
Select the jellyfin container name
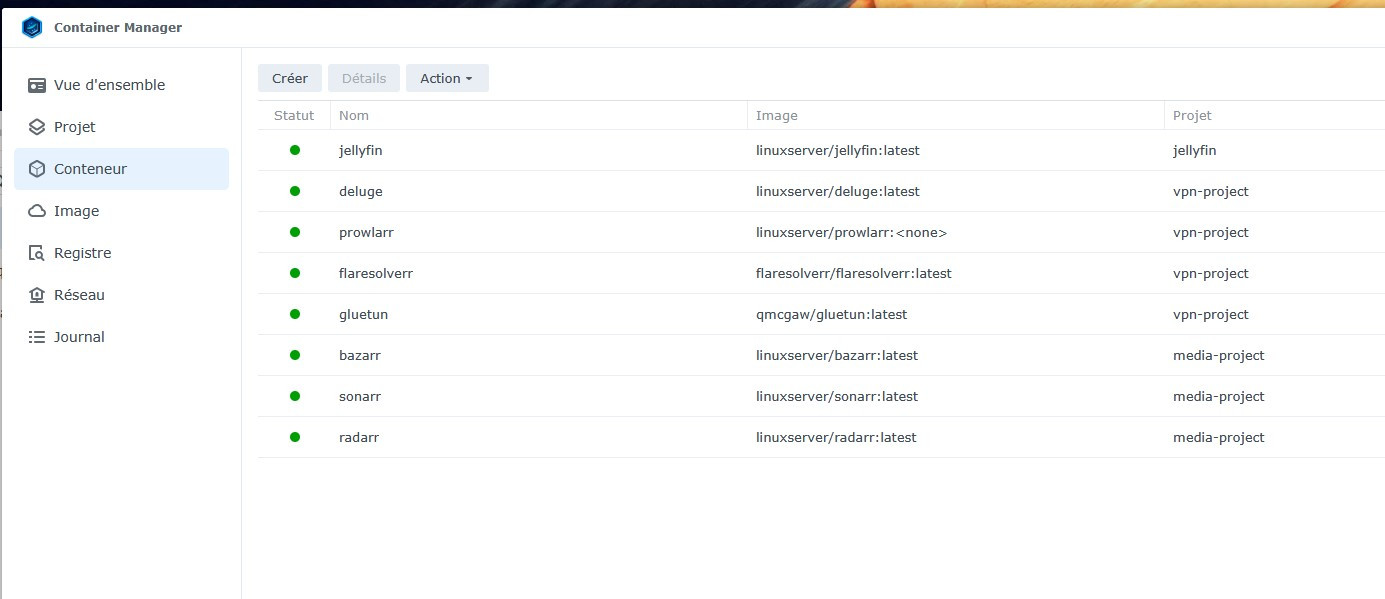pos(361,150)
